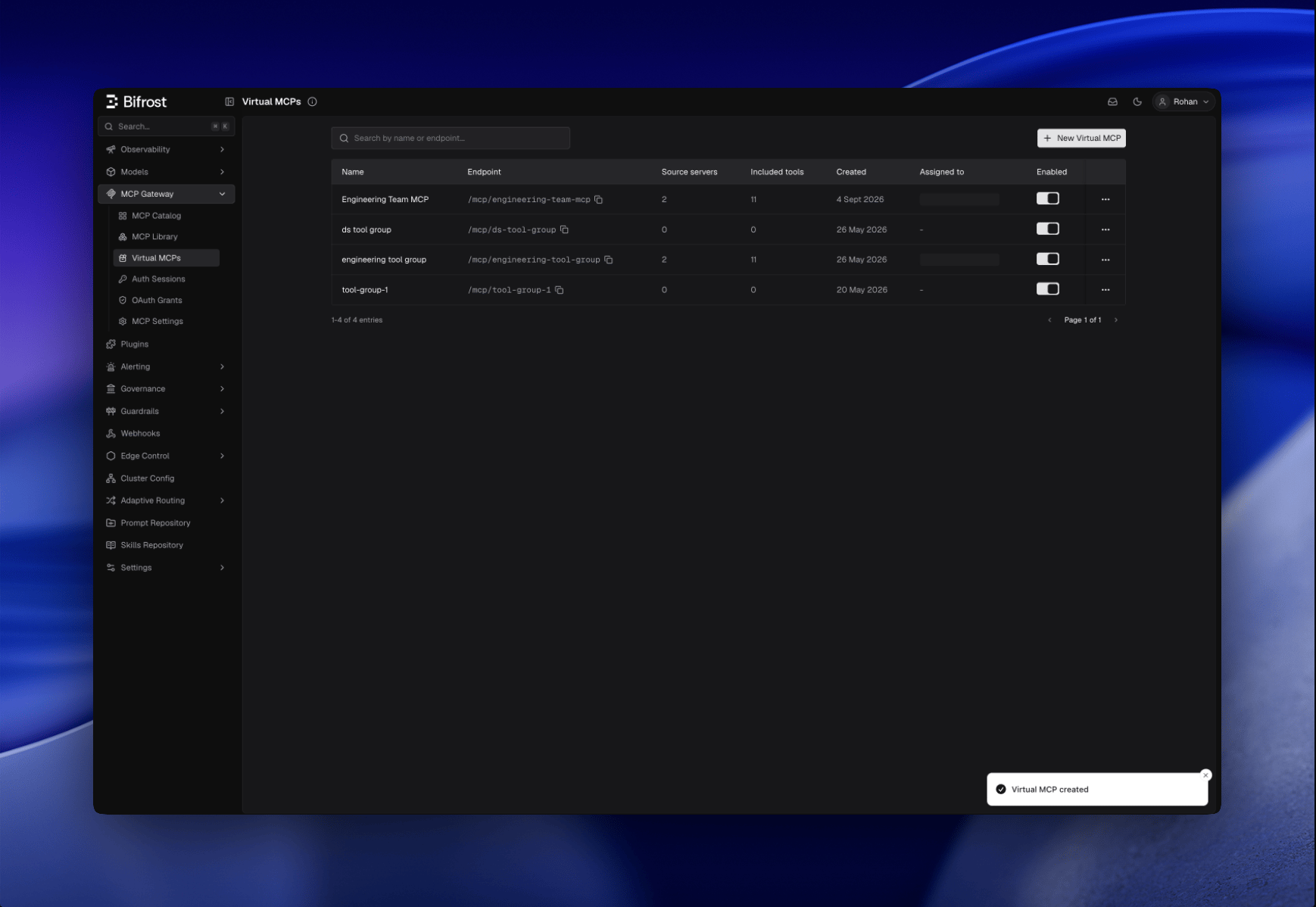Image resolution: width=1316 pixels, height=907 pixels.
Task: Expand the Edge Control section chevron
Action: click(x=222, y=456)
